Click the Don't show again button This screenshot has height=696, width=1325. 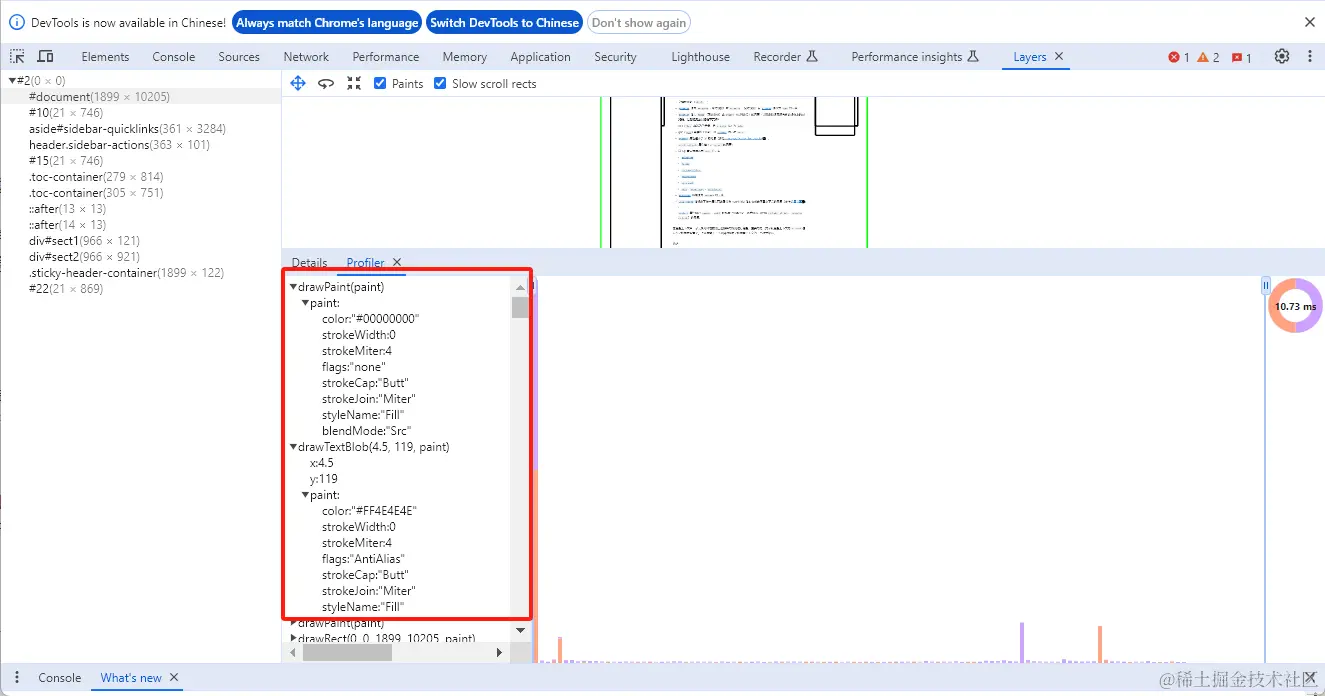point(639,22)
